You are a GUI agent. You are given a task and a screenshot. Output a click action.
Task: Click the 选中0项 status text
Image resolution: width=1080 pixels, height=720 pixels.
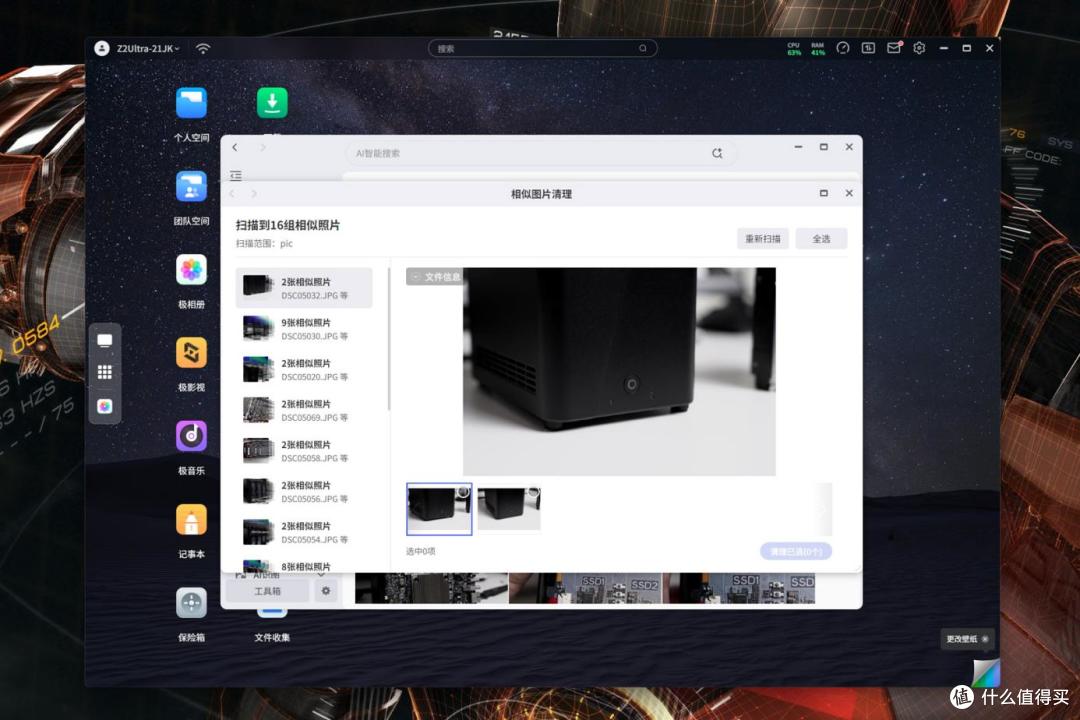420,551
